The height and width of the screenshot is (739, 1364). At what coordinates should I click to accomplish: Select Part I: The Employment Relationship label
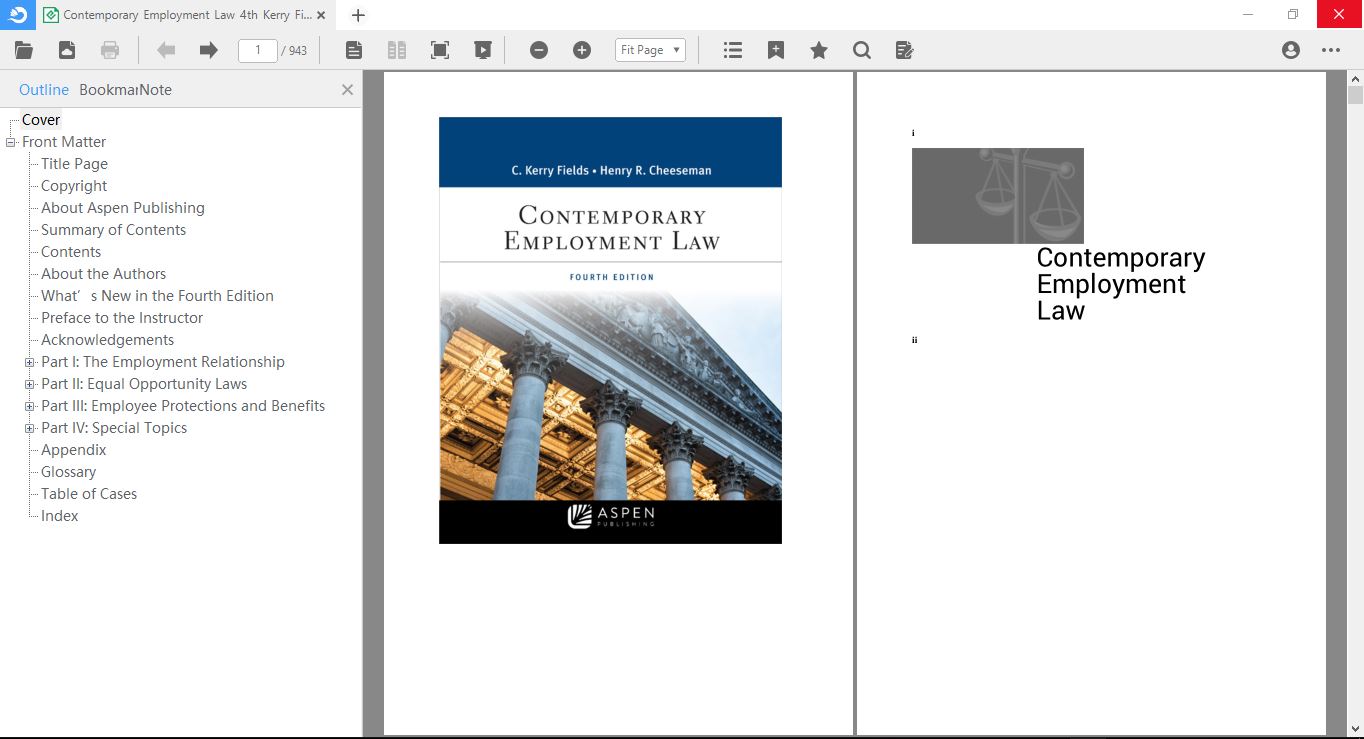(163, 362)
